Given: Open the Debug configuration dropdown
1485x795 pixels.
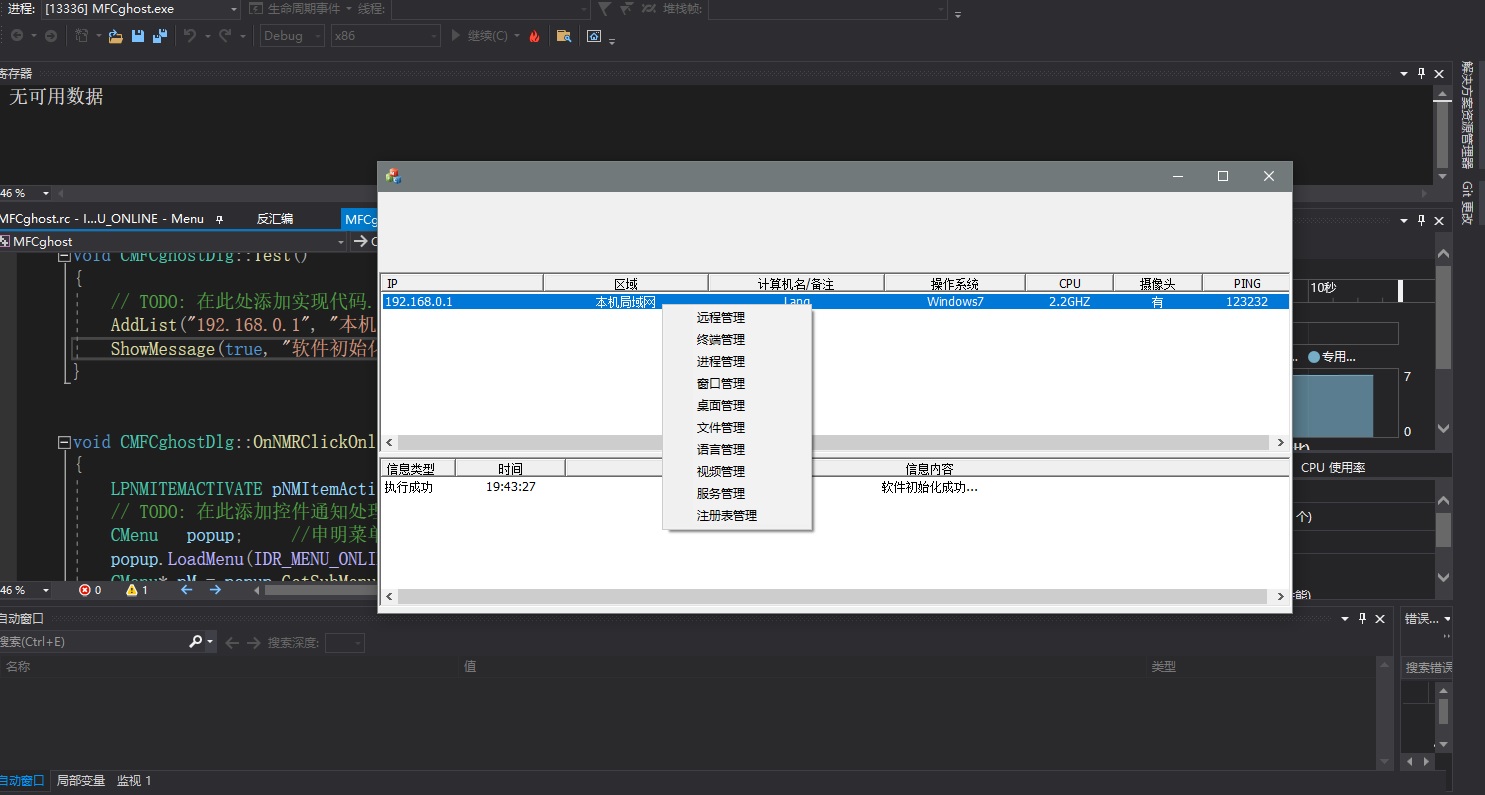Looking at the screenshot, I should point(318,36).
